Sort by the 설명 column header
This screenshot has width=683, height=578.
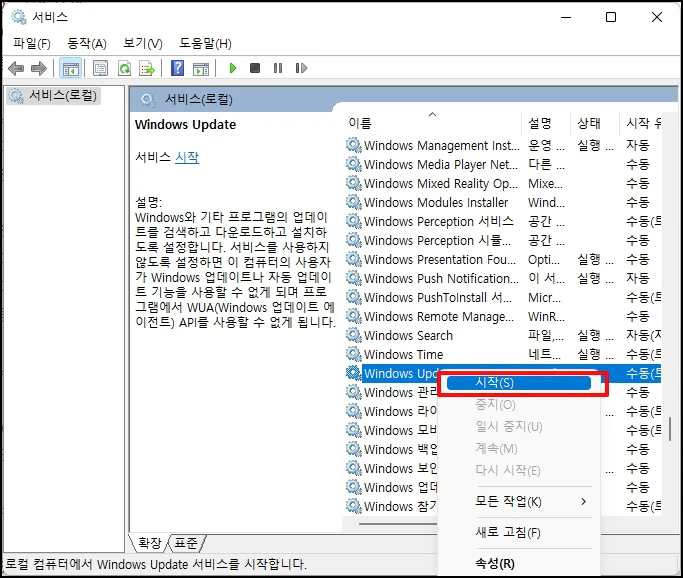click(x=546, y=123)
